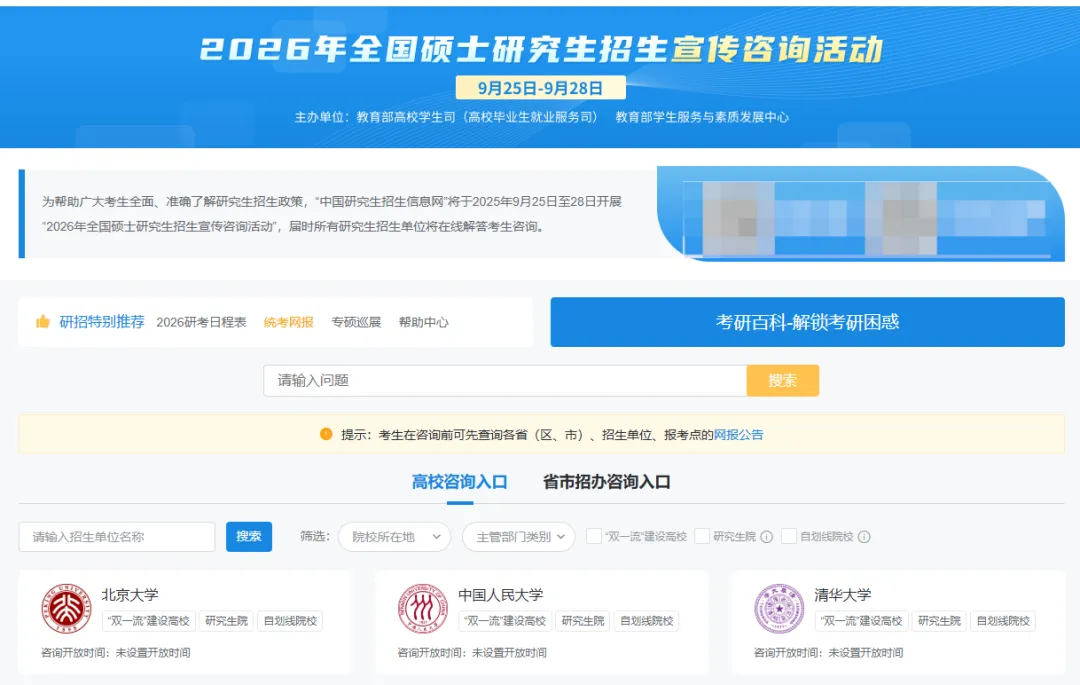This screenshot has height=685, width=1080.
Task: Click the 研究生院 tag under 清华大学
Action: 939,621
